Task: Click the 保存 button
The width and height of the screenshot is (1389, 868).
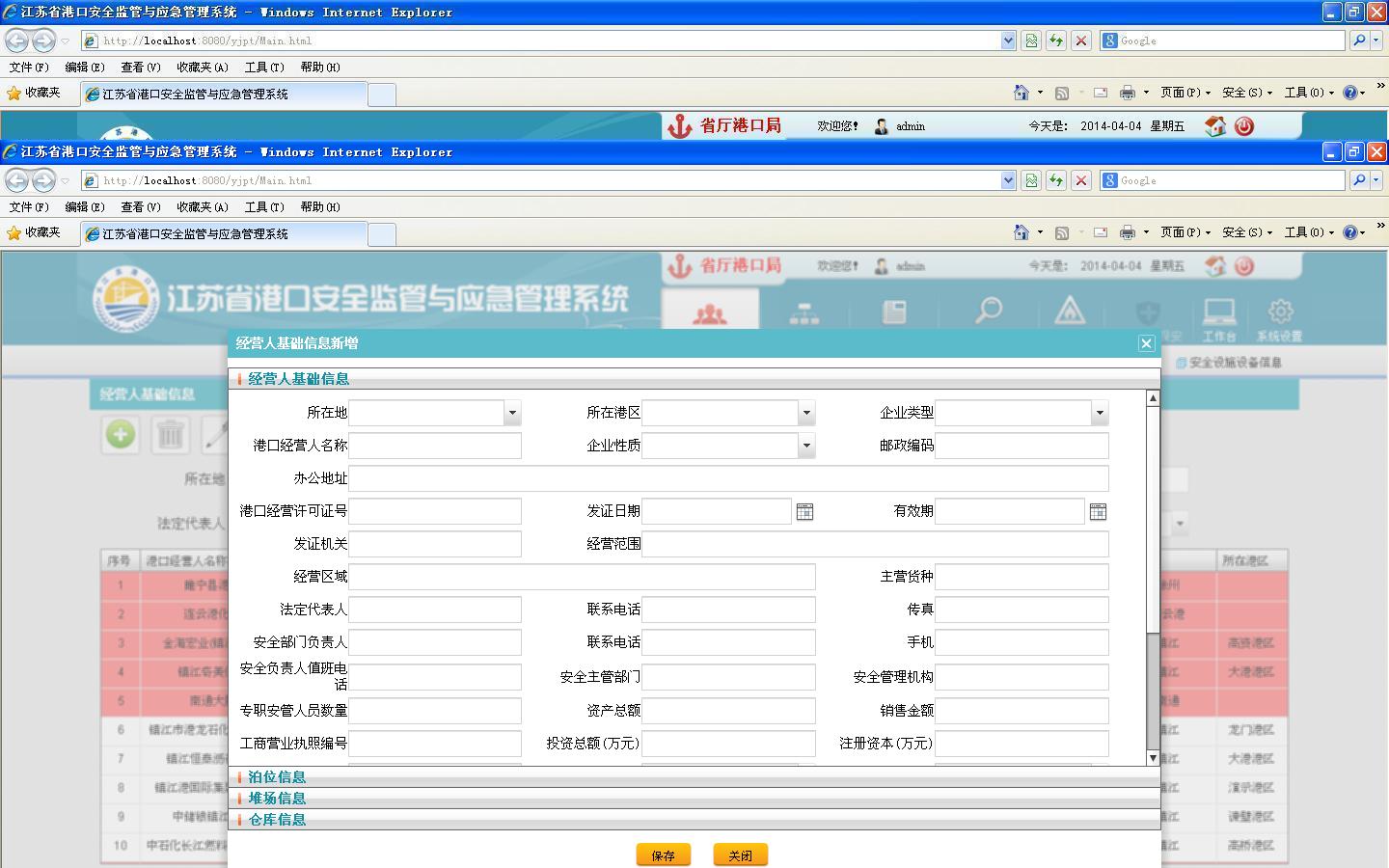Action: pyautogui.click(x=663, y=855)
